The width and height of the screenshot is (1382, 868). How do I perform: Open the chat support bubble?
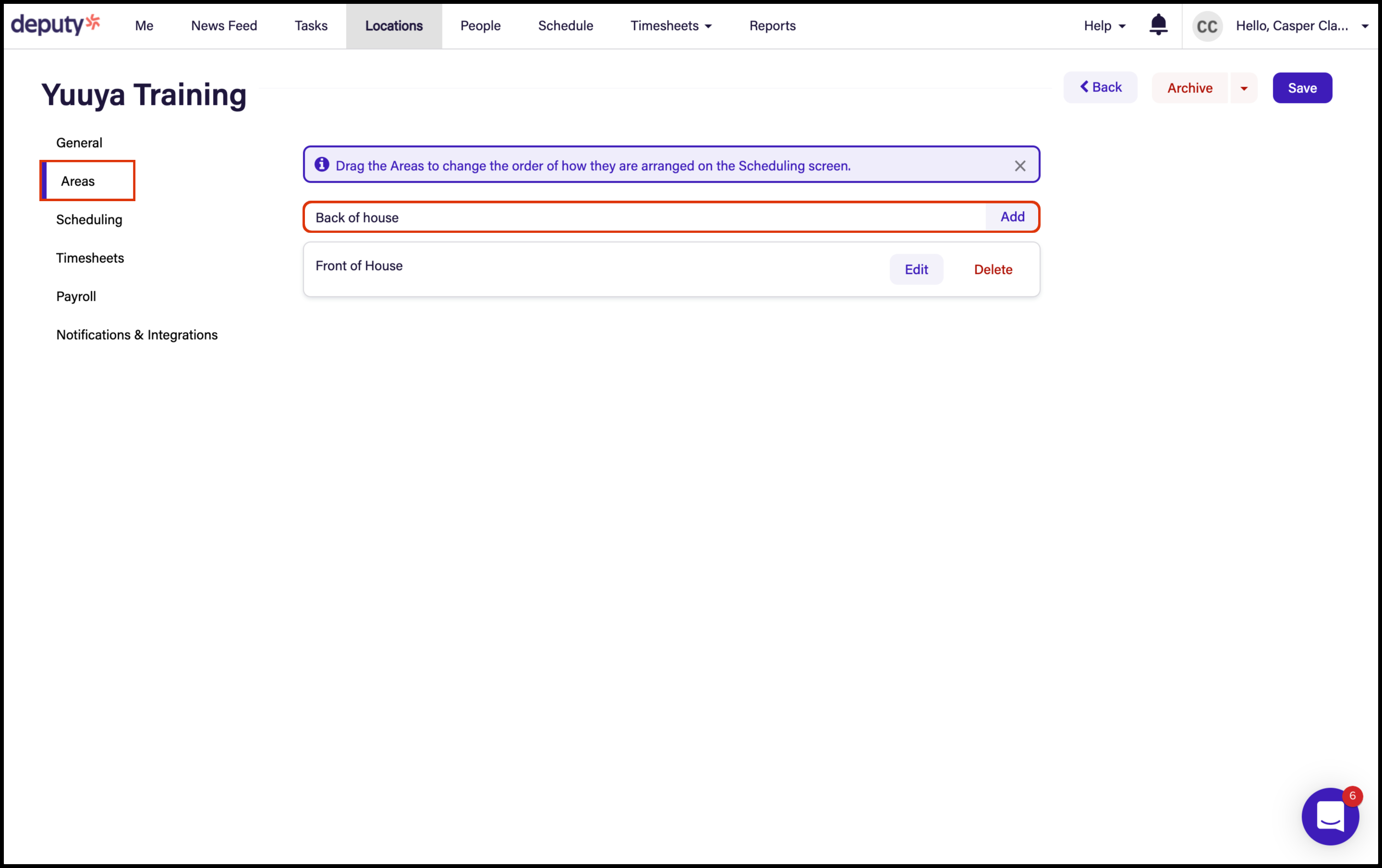tap(1330, 816)
